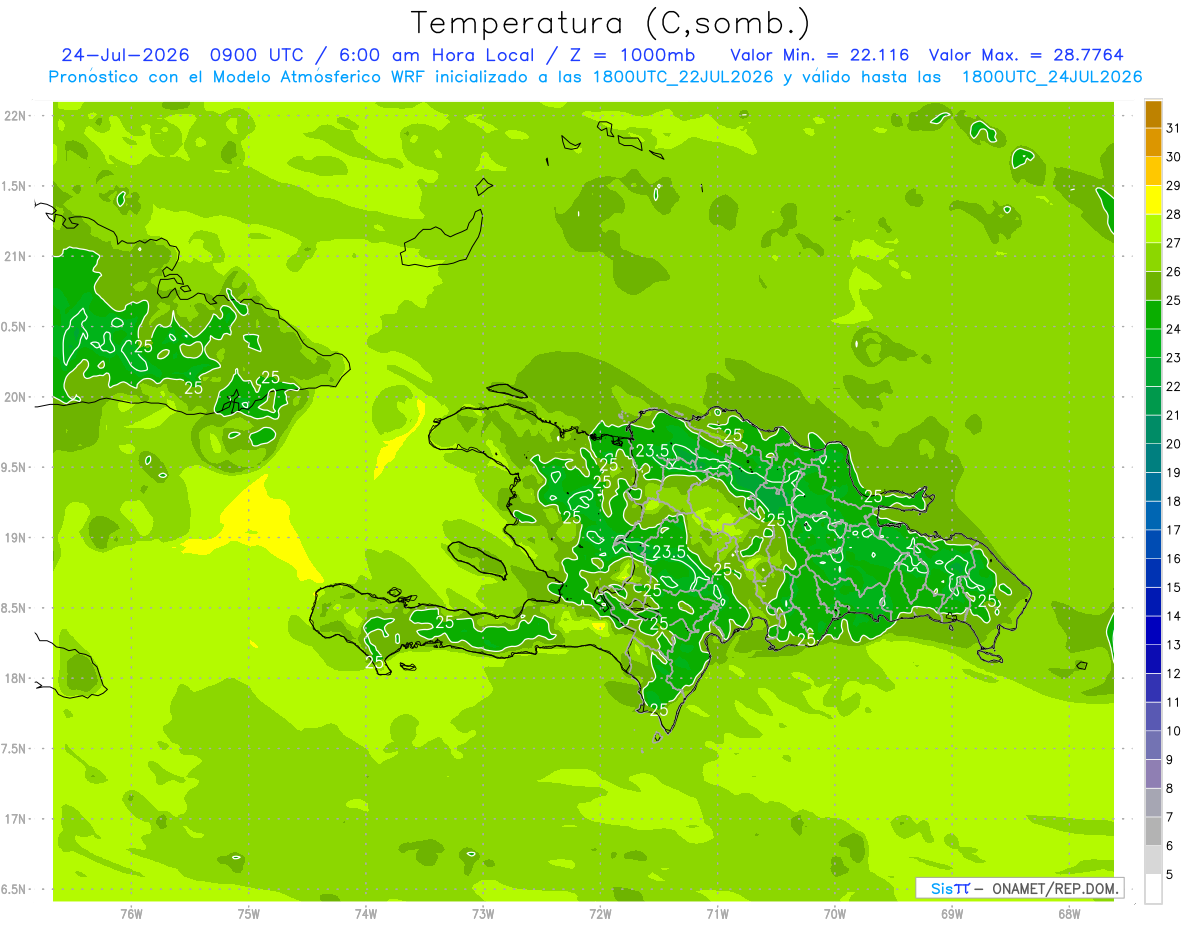1200x927 pixels.
Task: Click the legend label '14'
Action: (x=1174, y=616)
